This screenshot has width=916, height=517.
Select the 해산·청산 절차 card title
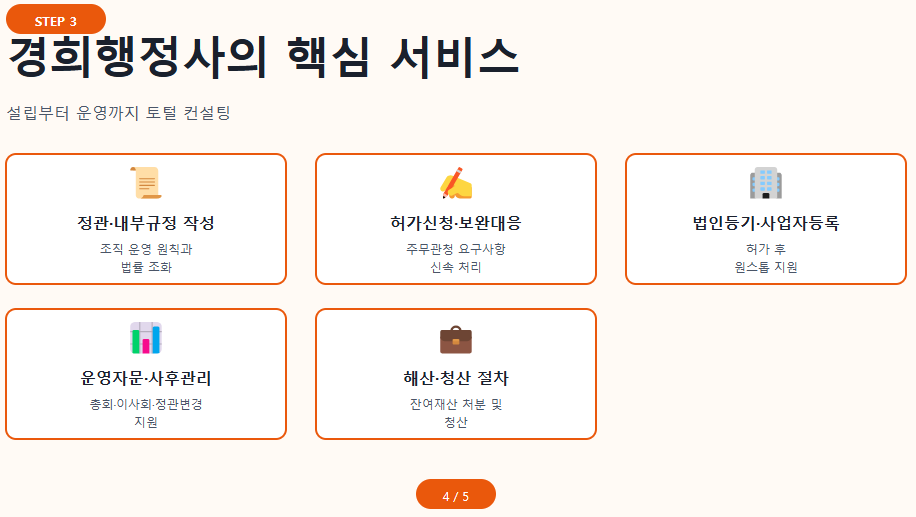(x=456, y=378)
